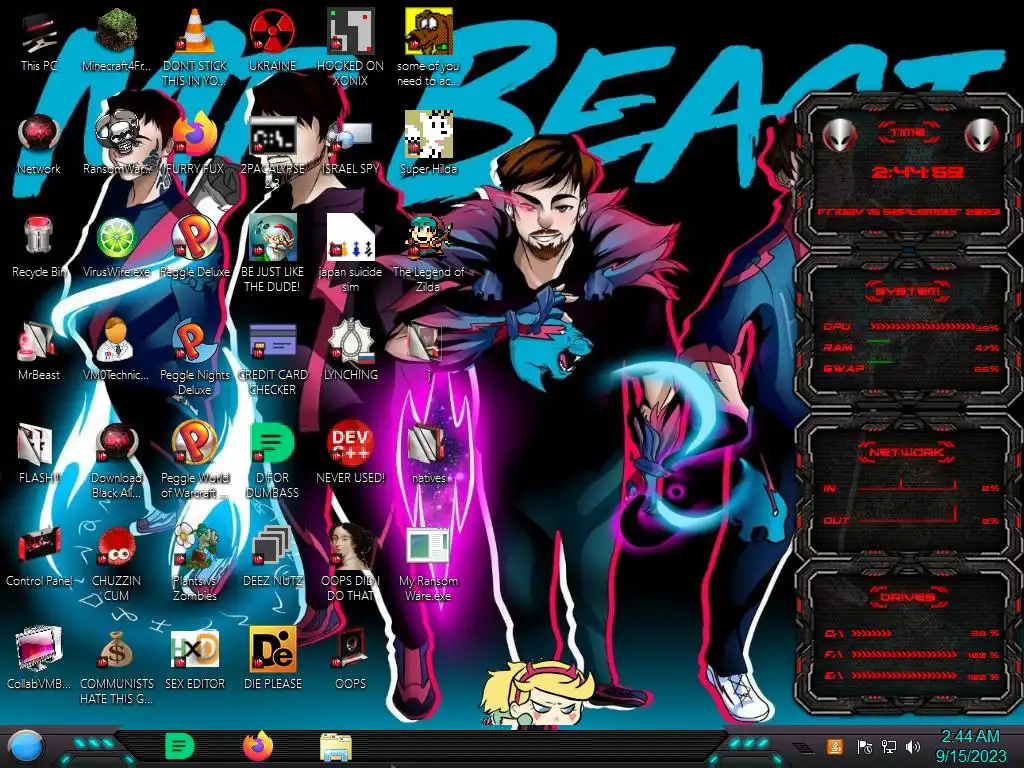Select the SEX EDITOR HxD icon
This screenshot has height=768, width=1024.
[195, 650]
